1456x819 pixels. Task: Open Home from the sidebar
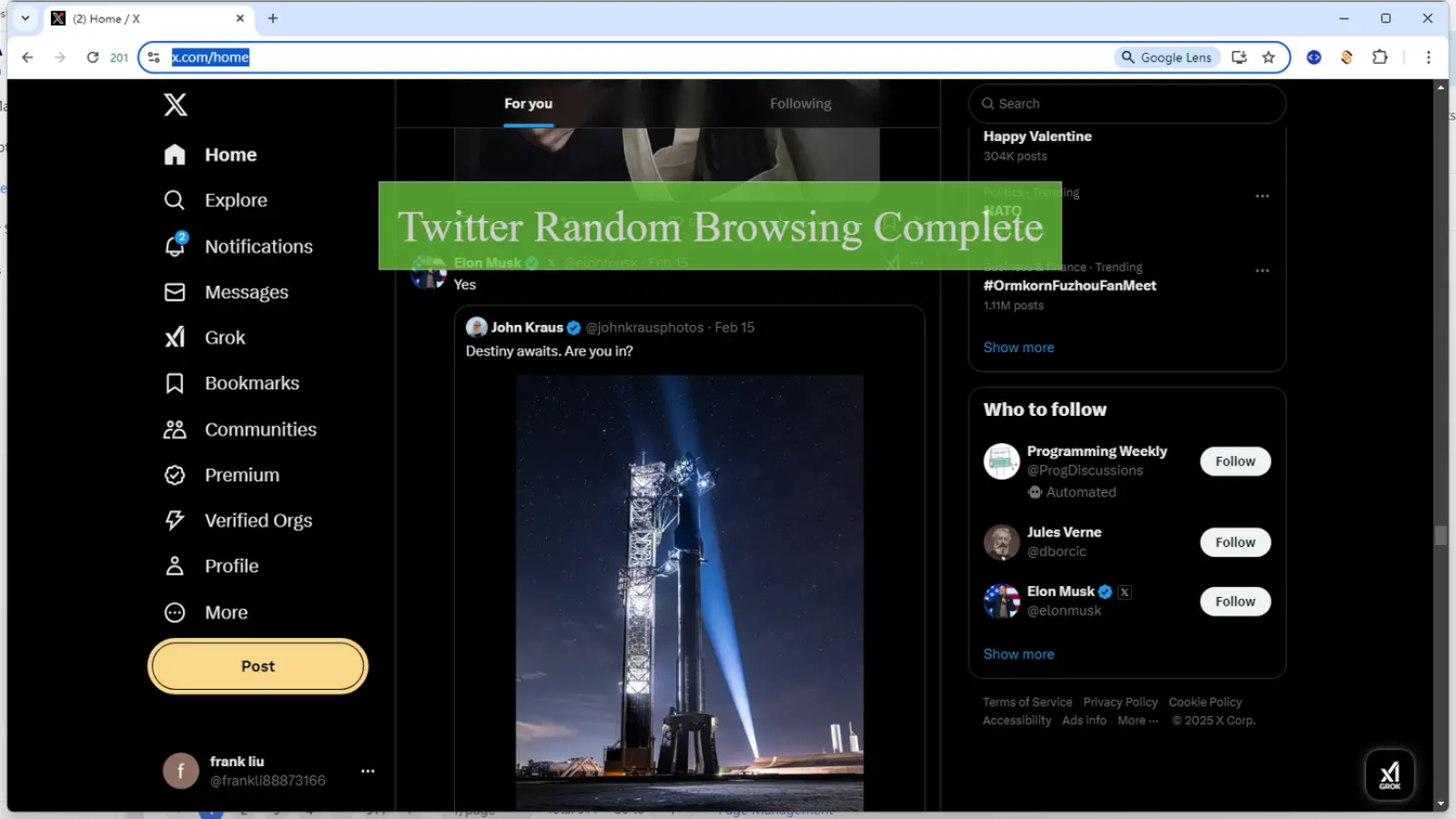(211, 155)
